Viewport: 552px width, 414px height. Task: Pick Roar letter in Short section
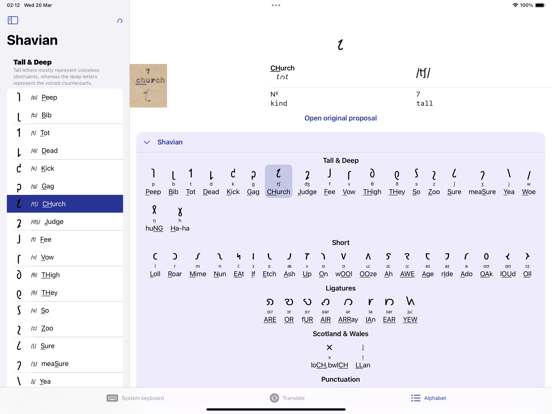coord(175,265)
